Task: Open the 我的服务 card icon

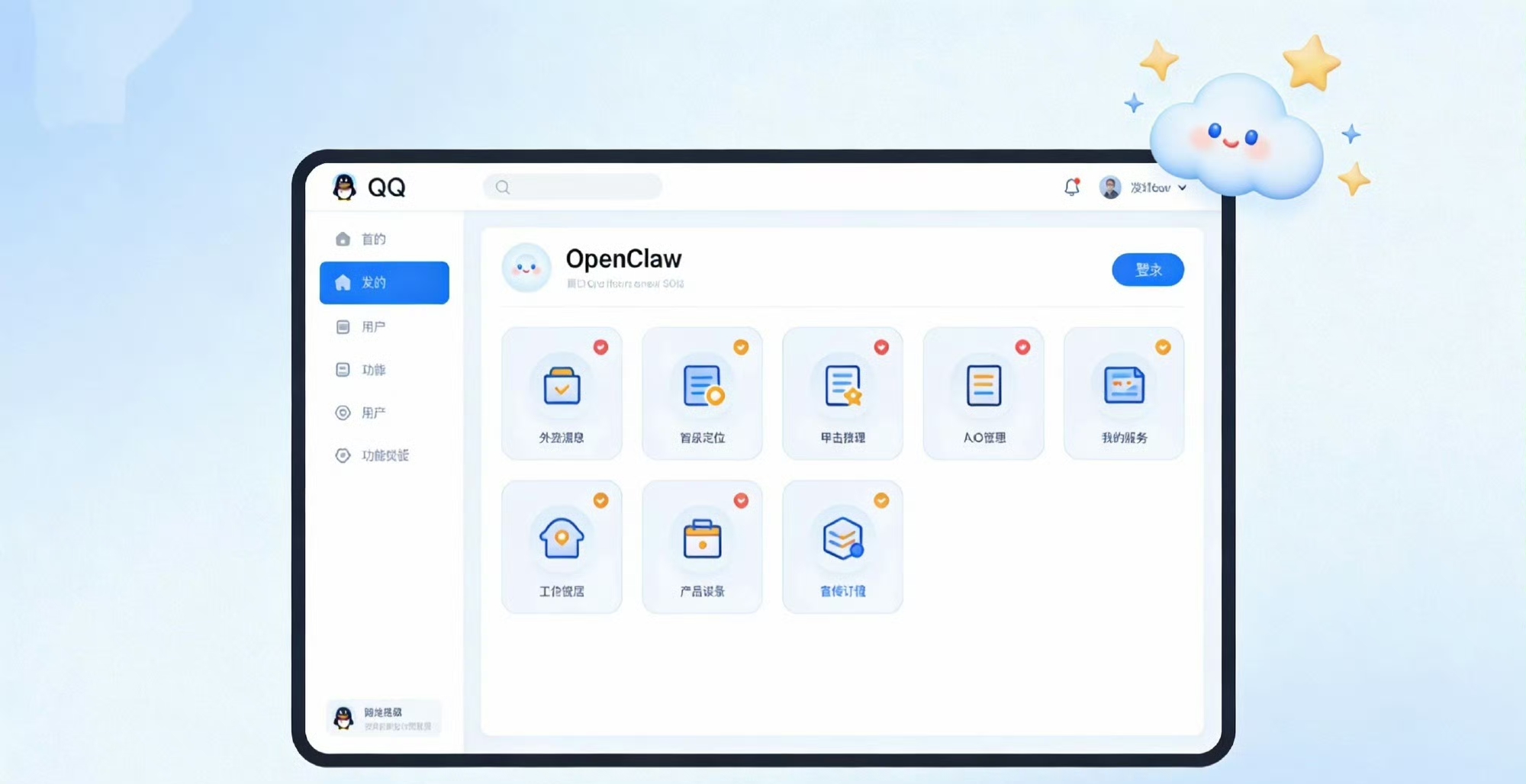Action: [1124, 385]
